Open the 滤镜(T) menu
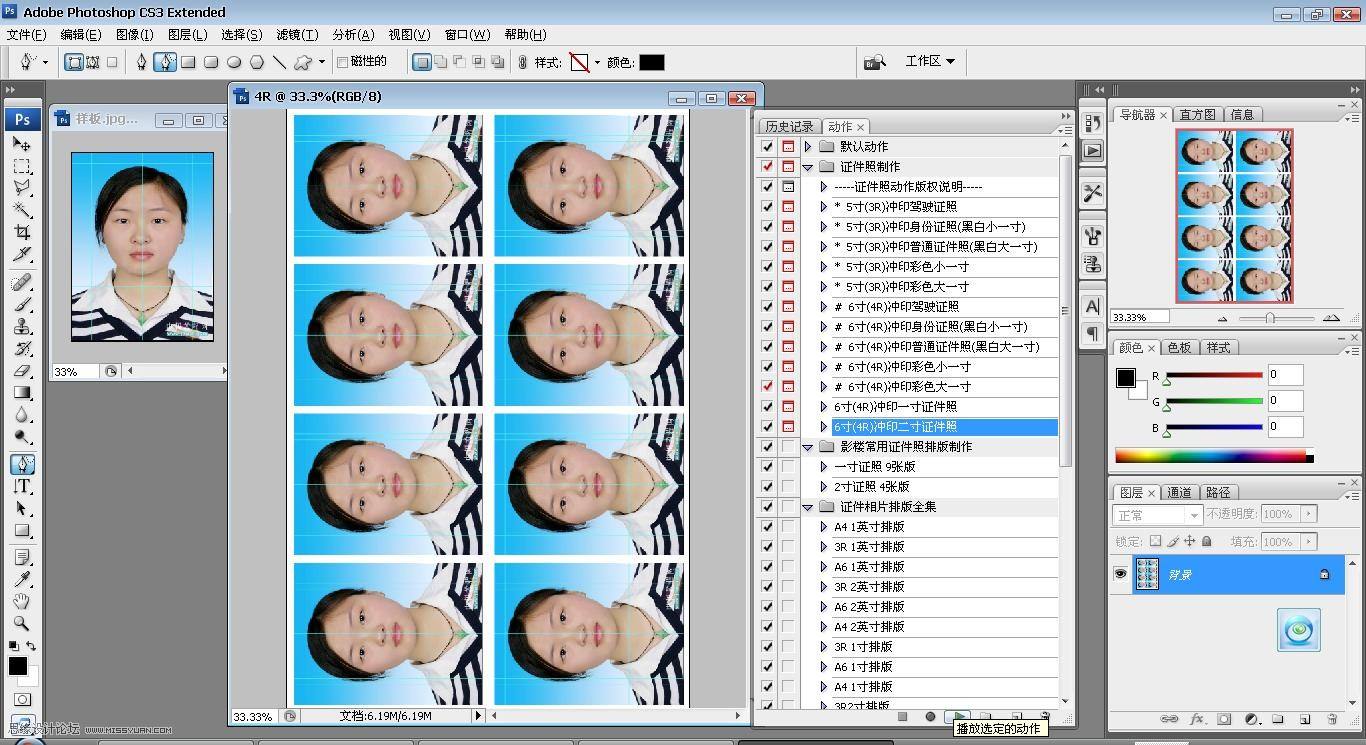The image size is (1366, 745). tap(296, 34)
